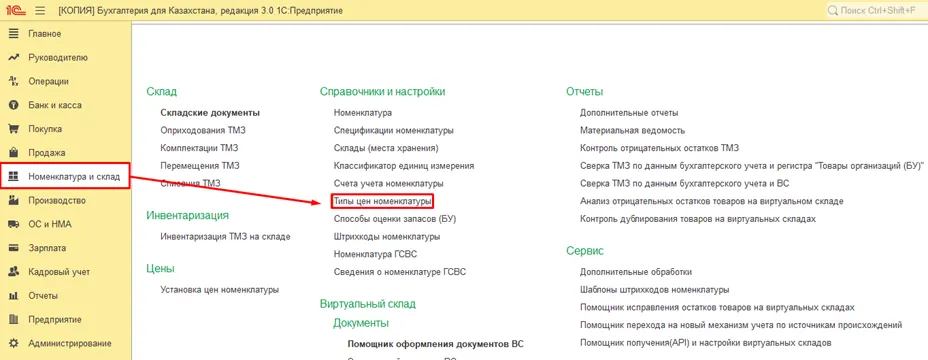
Task: Focus the Поиск Ctrl+Shift+F search field
Action: (877, 11)
